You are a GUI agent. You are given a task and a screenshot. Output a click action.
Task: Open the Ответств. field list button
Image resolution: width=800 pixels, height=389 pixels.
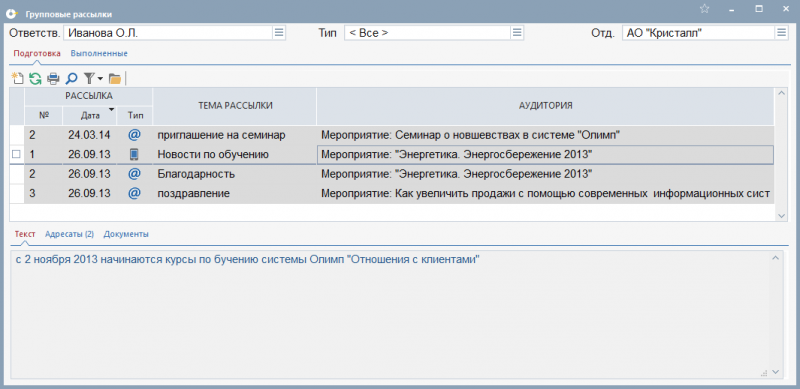point(279,33)
